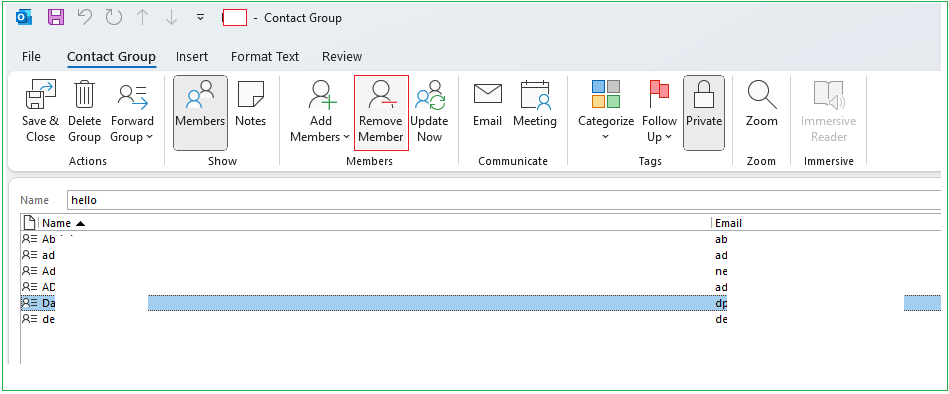This screenshot has width=949, height=394.
Task: Click Update Now in Members group
Action: pos(429,113)
